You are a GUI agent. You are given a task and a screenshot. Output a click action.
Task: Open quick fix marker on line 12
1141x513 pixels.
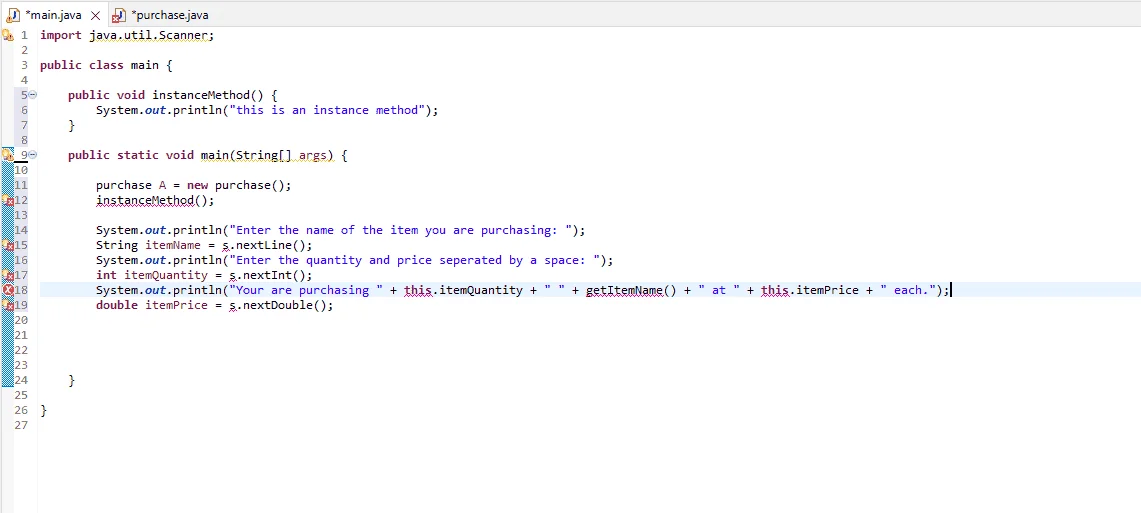(7, 200)
